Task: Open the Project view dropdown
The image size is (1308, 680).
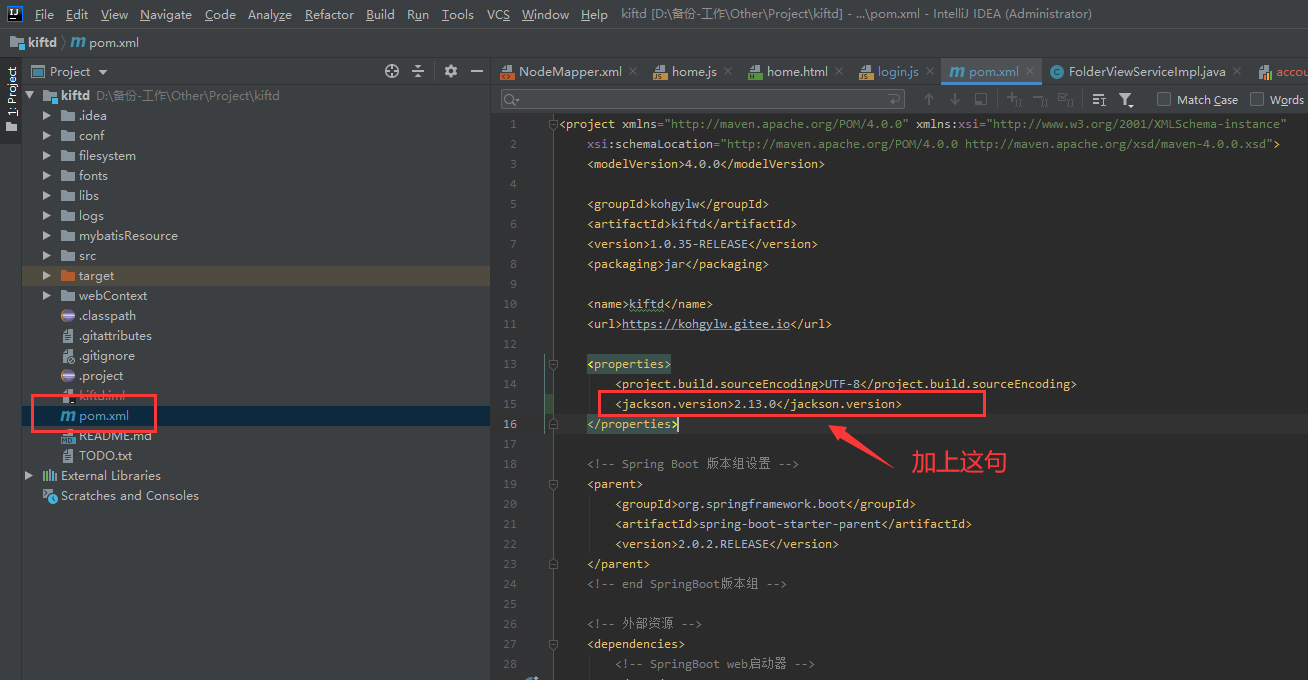Action: pos(70,71)
